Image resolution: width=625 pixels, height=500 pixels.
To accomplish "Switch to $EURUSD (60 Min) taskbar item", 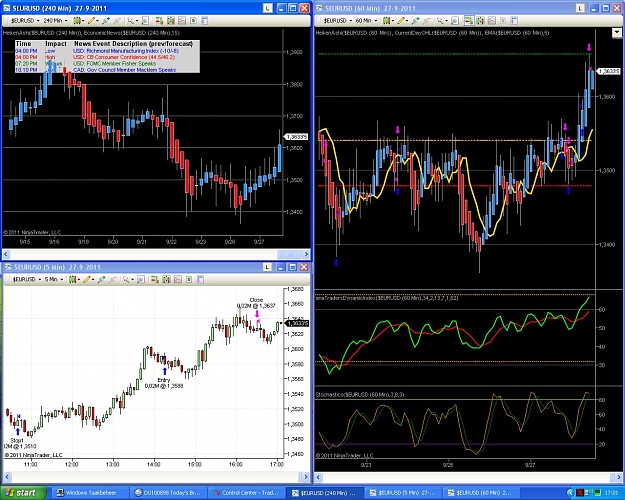I will [x=482, y=493].
